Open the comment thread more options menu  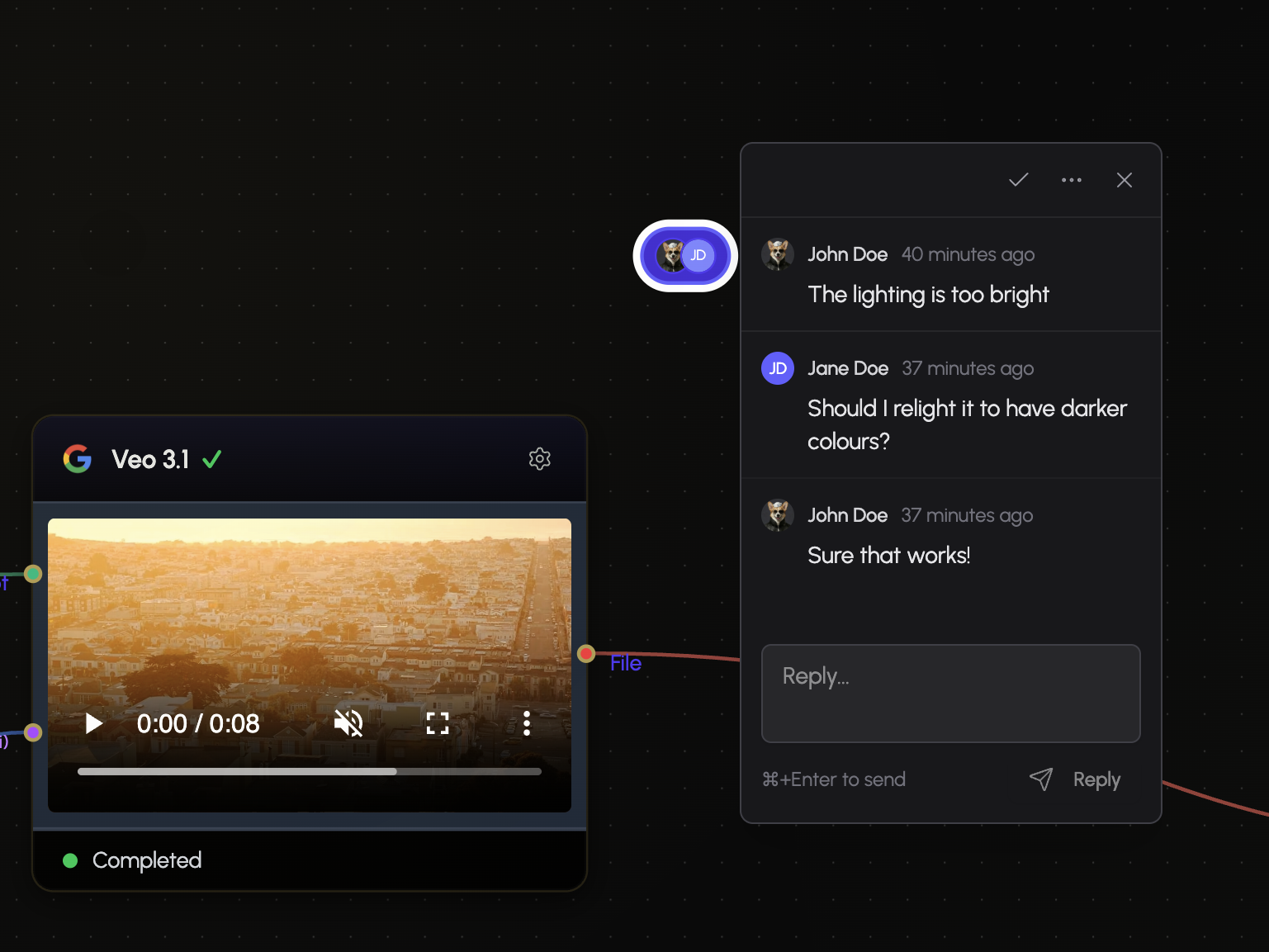[x=1071, y=180]
